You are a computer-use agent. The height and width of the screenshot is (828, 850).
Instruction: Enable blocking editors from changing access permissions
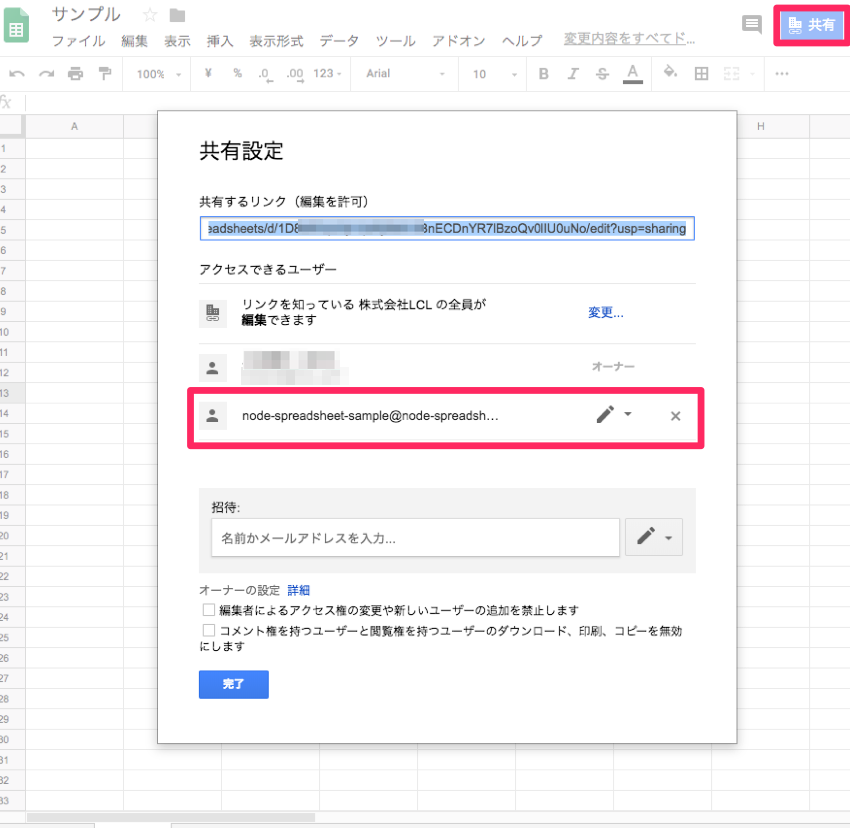(208, 608)
